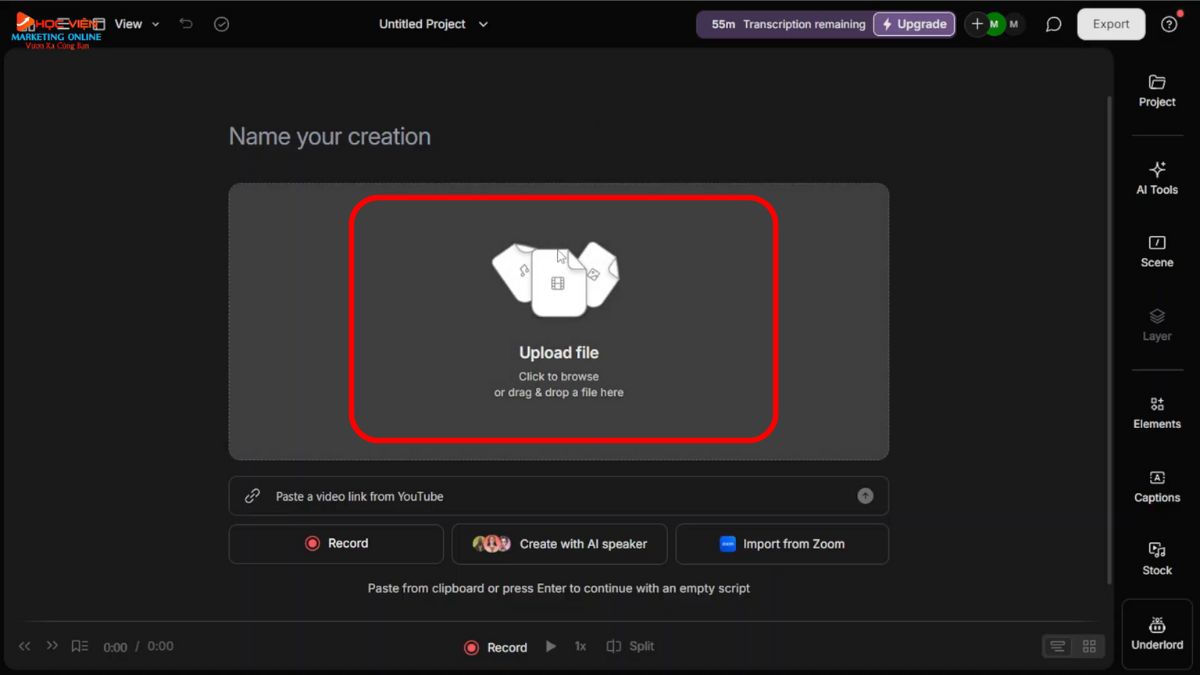Click the Name your creation title field
The image size is (1200, 675).
coord(330,136)
